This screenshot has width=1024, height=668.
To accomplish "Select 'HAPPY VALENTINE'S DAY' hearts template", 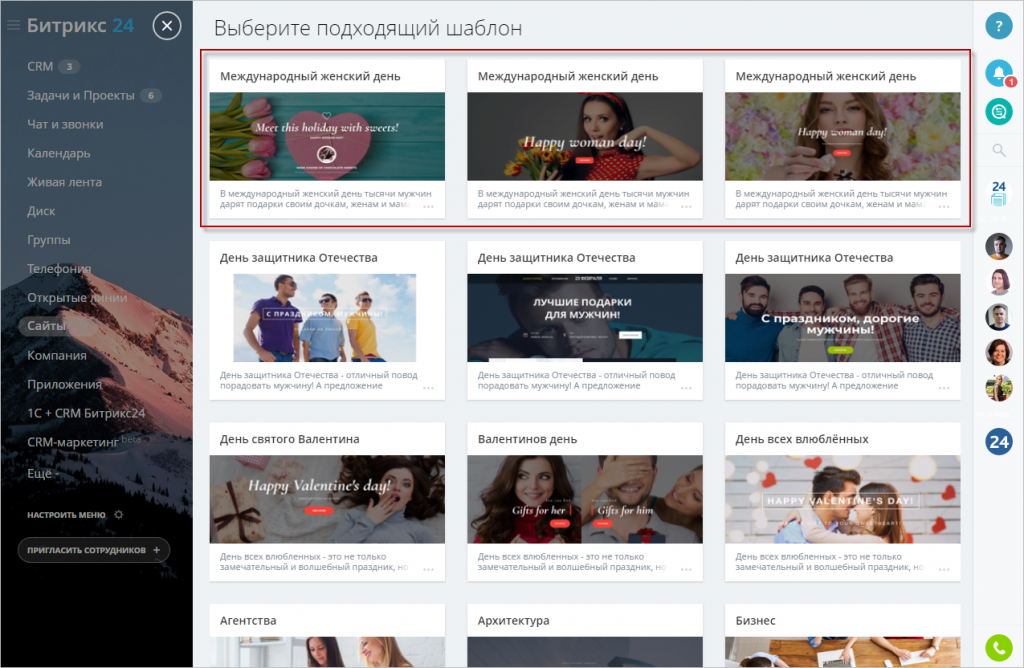I will 842,500.
